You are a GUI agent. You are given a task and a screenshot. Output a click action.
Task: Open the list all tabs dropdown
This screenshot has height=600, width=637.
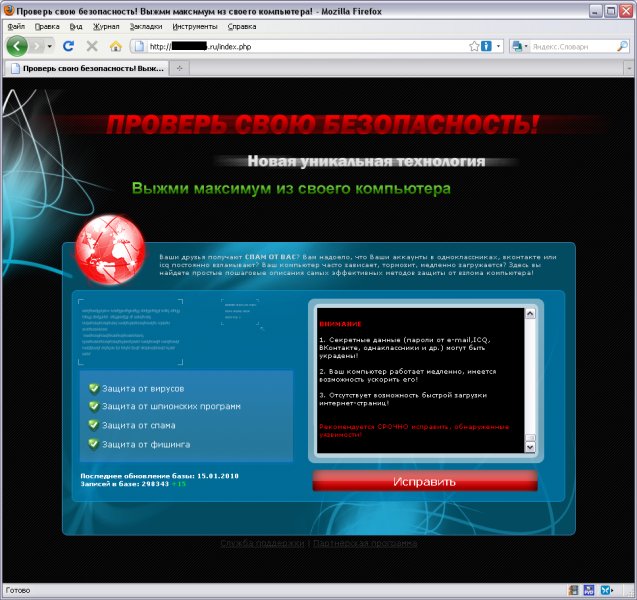(628, 68)
